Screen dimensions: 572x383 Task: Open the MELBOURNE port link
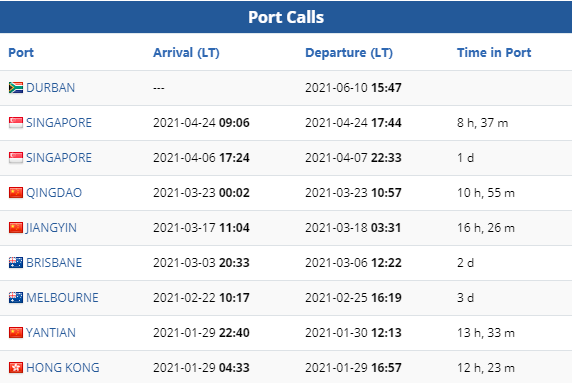click(x=62, y=298)
